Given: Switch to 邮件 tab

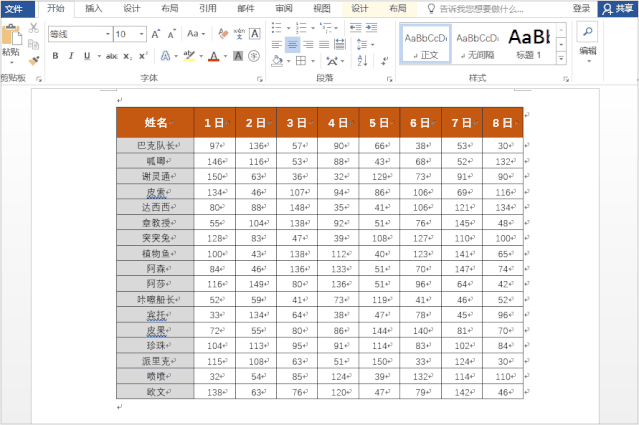Looking at the screenshot, I should pyautogui.click(x=246, y=9).
